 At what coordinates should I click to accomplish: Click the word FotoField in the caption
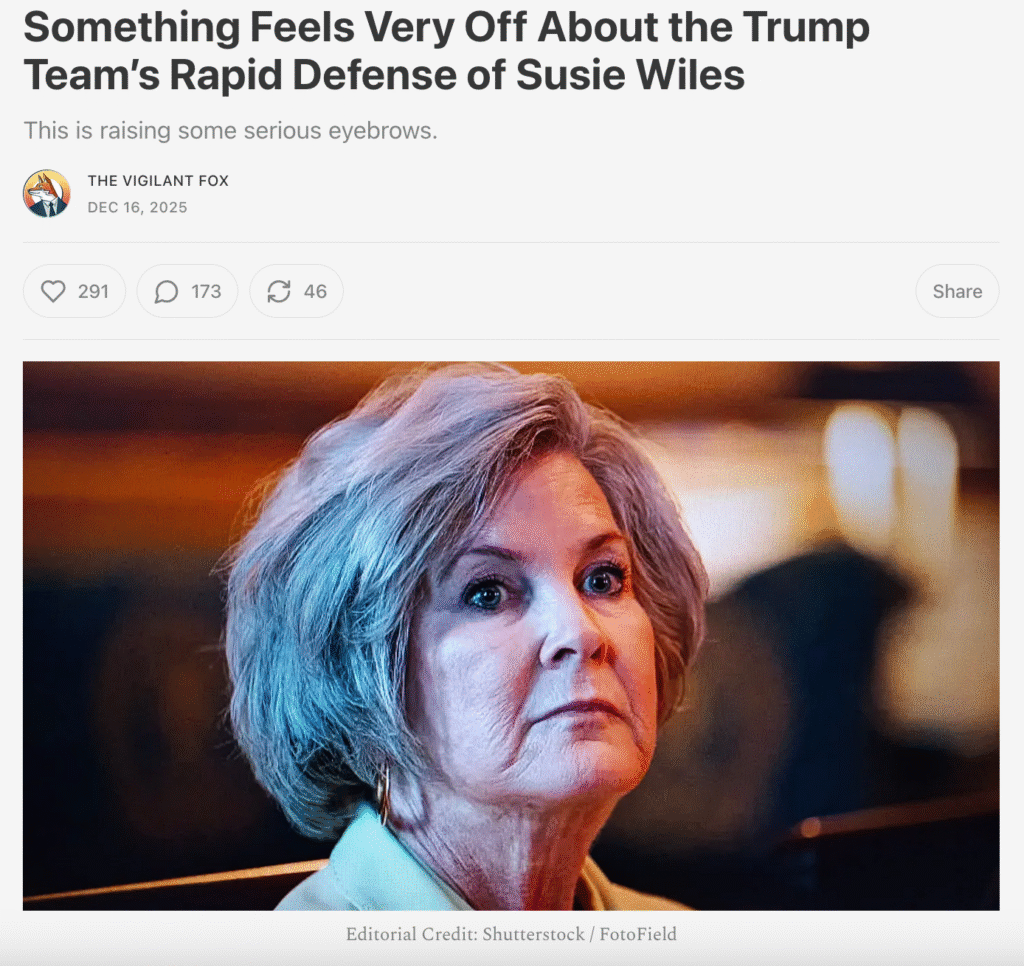(638, 934)
